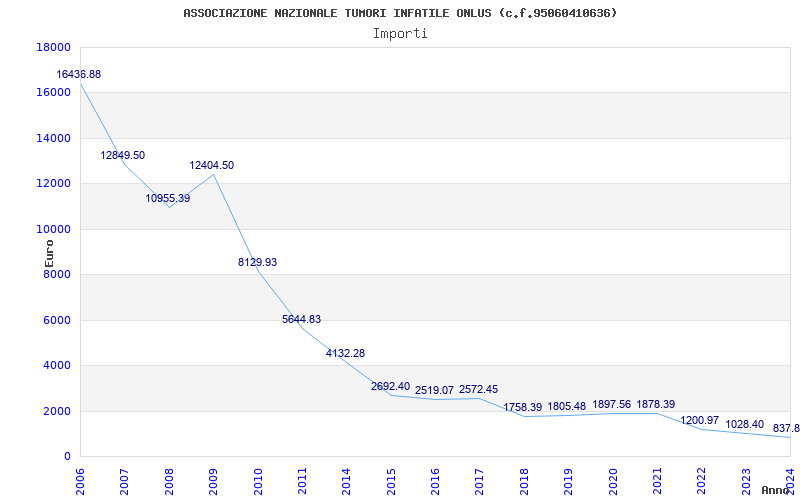Click the 14000 y-axis tick label
The height and width of the screenshot is (500, 800).
(x=53, y=138)
